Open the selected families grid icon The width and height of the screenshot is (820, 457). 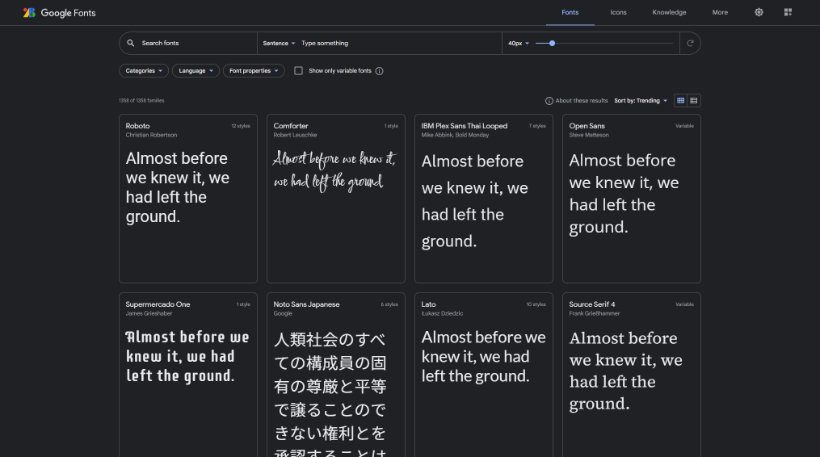click(x=788, y=12)
